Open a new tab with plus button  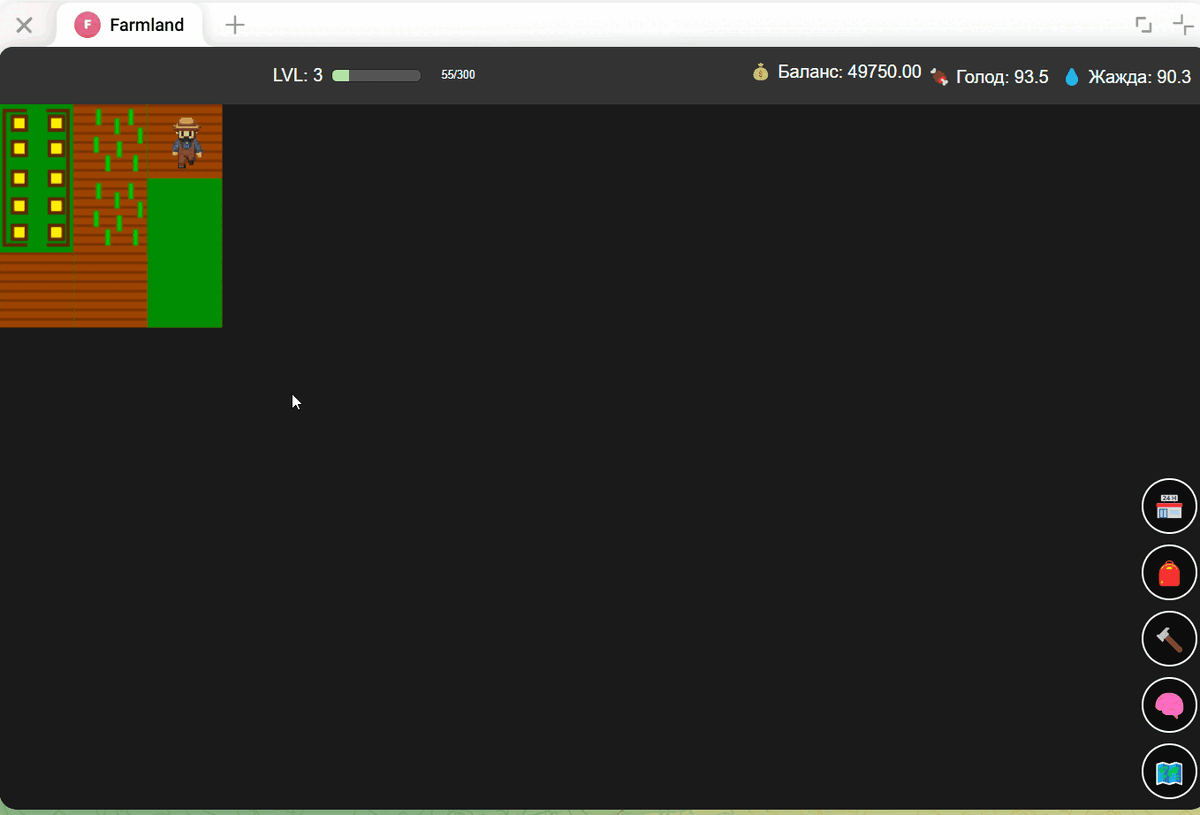(234, 25)
